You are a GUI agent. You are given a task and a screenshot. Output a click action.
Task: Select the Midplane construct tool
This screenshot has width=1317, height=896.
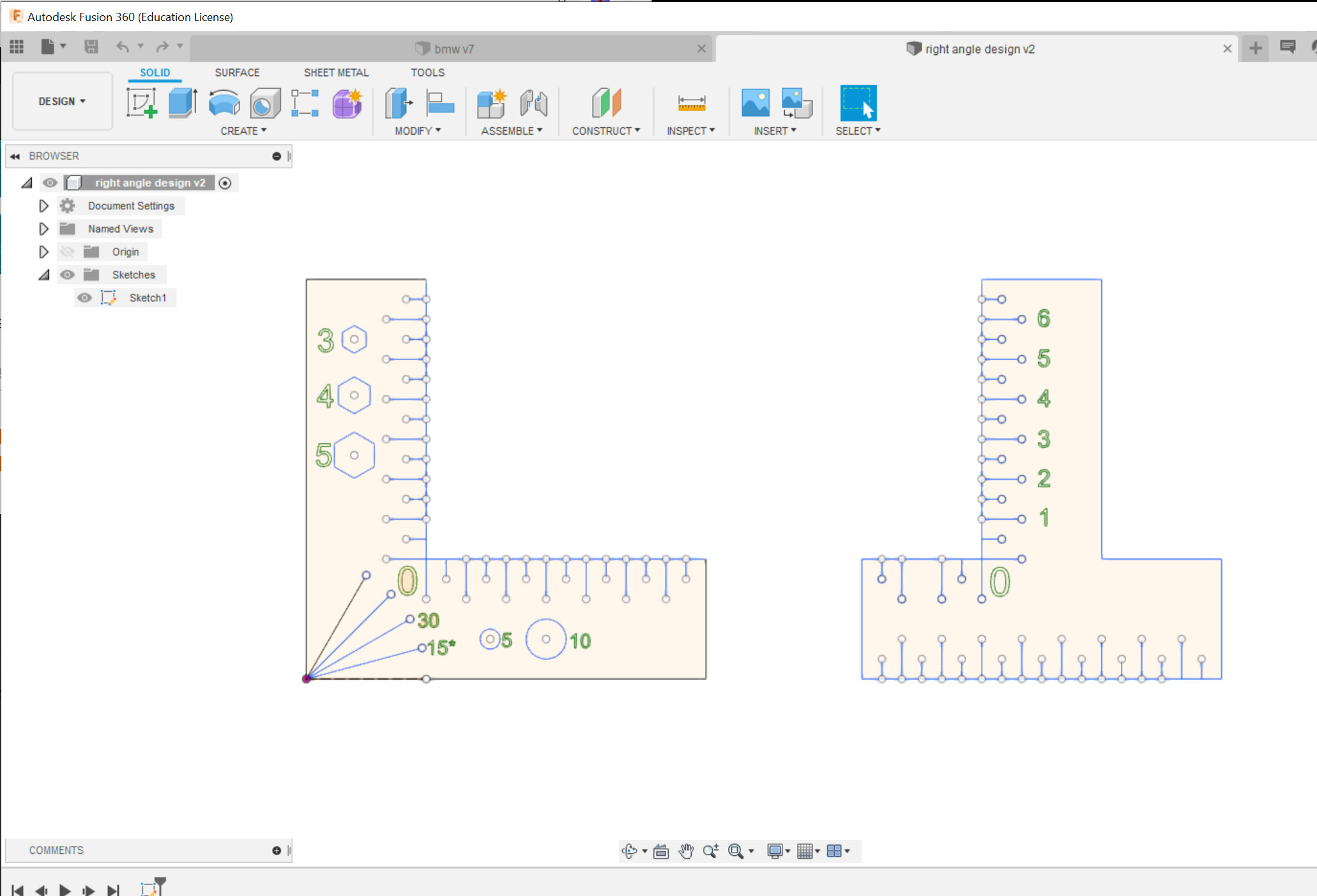pos(606,103)
